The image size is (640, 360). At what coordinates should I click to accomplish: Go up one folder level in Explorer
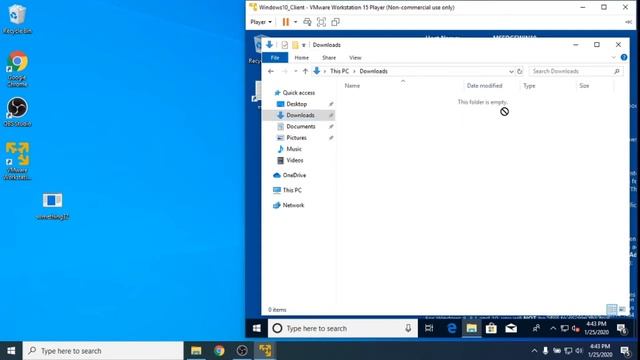[x=305, y=71]
